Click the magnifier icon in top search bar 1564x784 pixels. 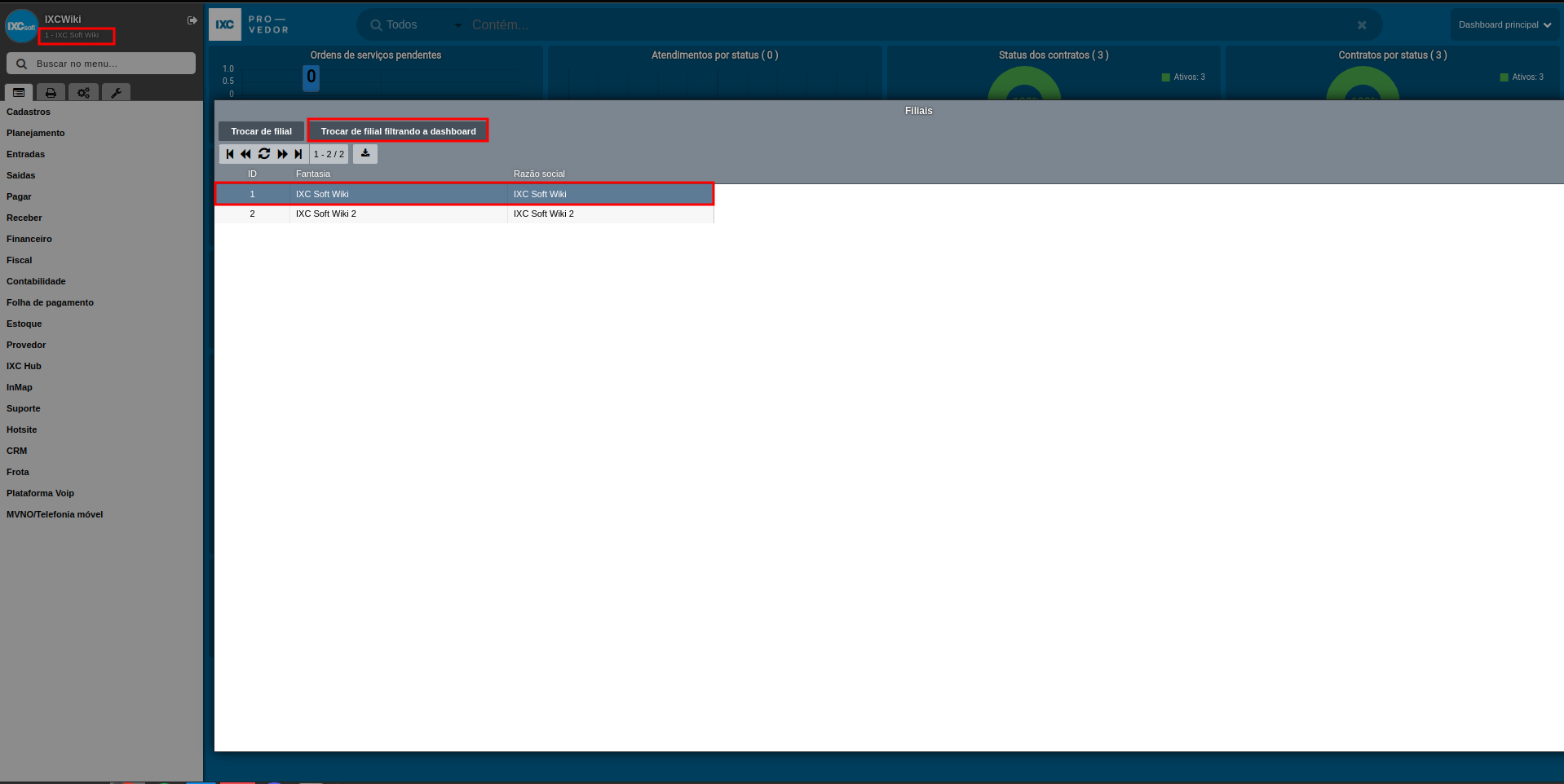coord(376,25)
